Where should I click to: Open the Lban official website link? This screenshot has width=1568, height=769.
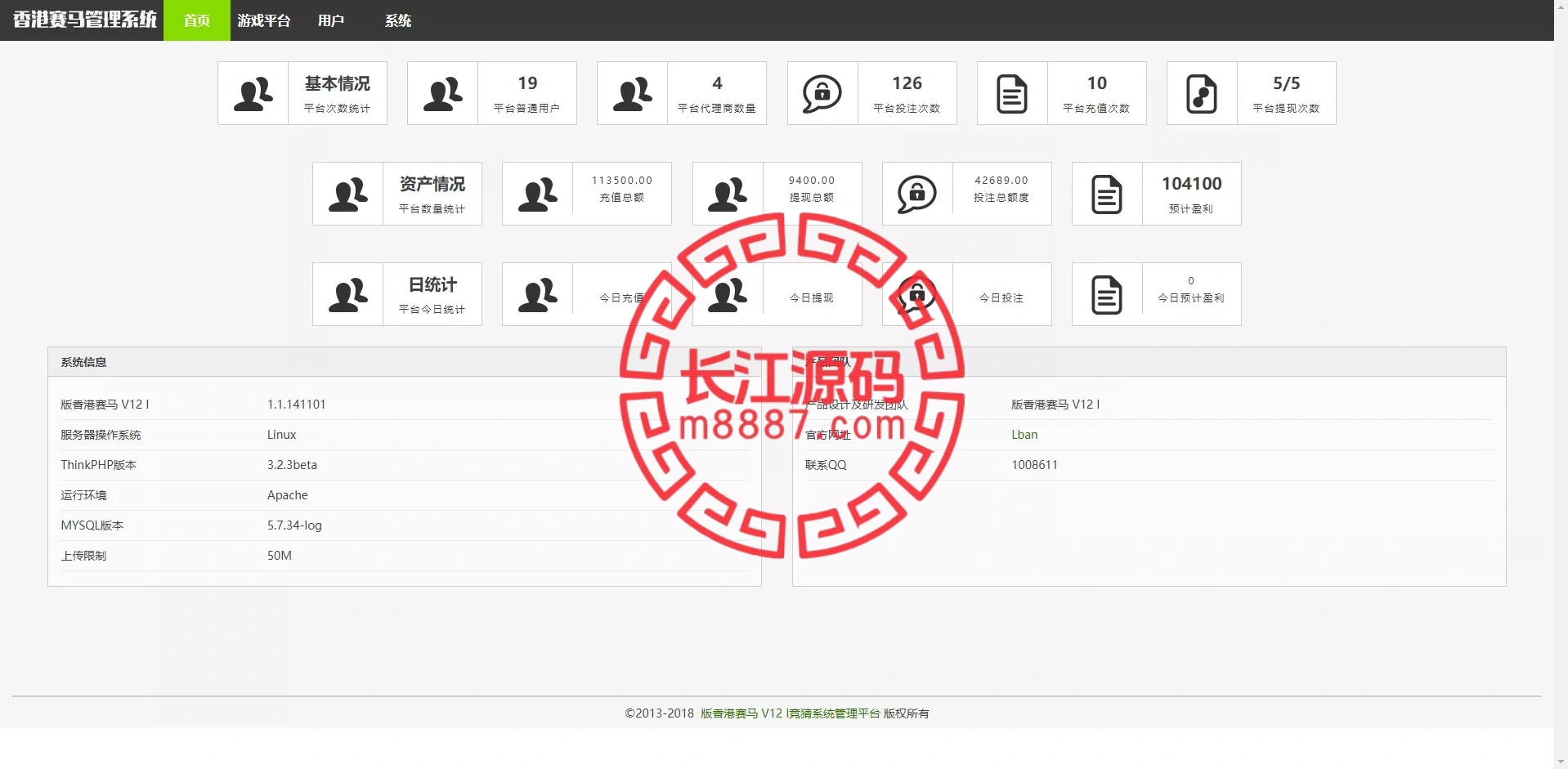point(1024,435)
